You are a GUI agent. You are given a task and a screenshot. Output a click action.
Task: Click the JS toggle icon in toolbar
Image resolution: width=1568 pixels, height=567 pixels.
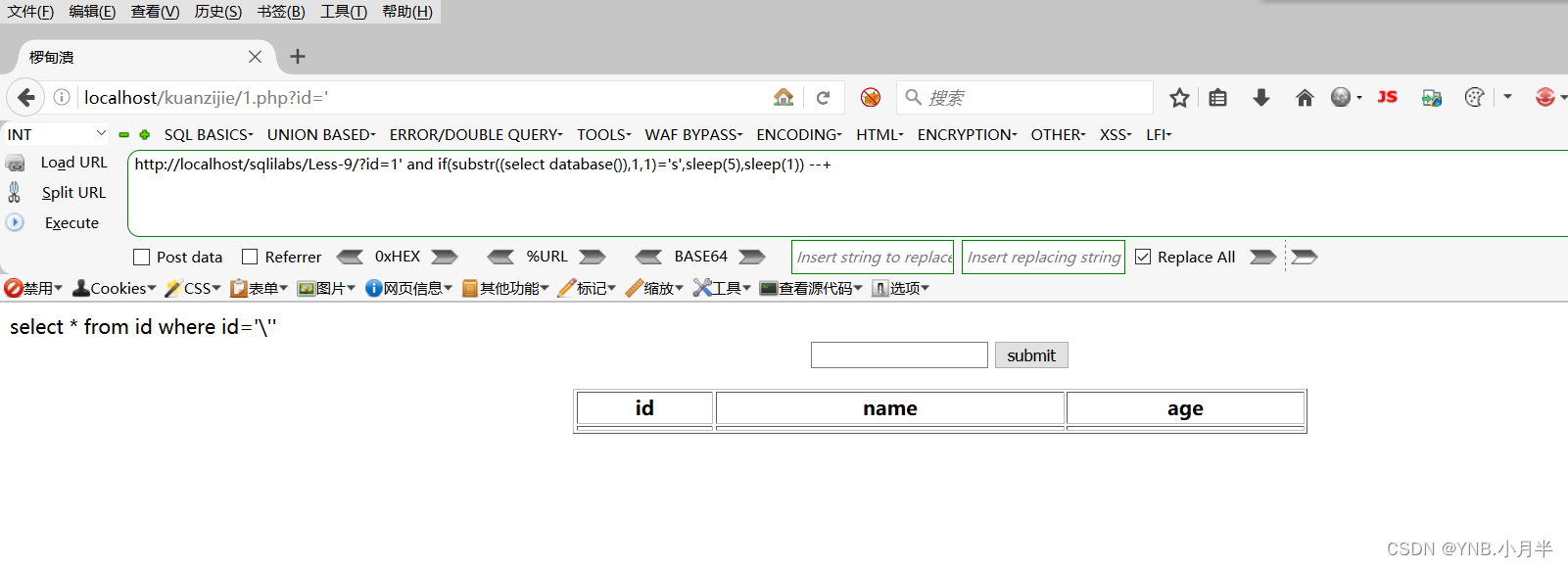1387,97
